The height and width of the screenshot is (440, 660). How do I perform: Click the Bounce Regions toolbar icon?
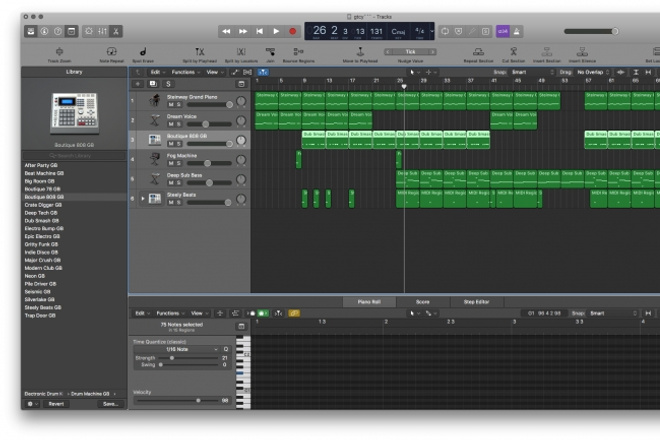[x=298, y=52]
